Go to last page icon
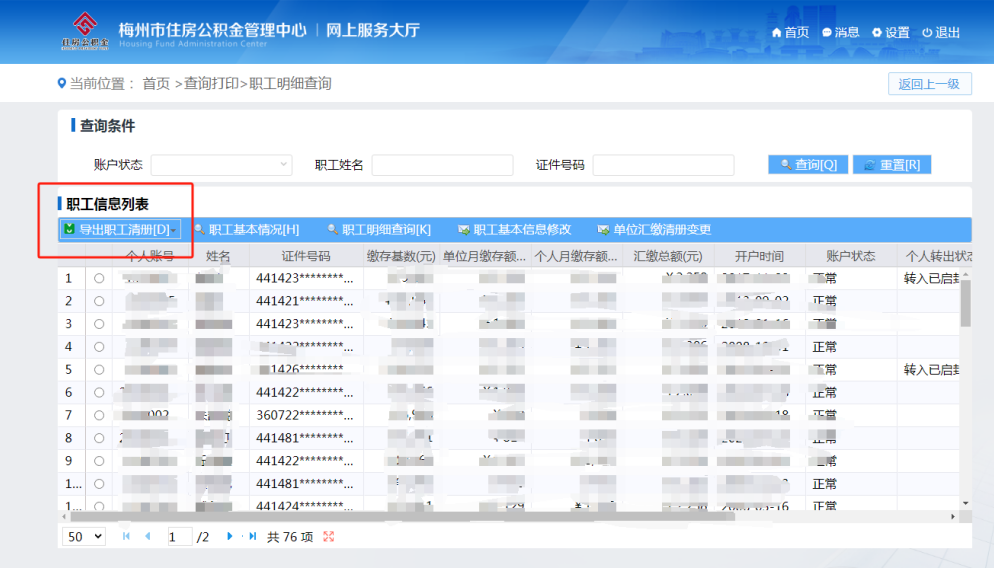 click(x=252, y=536)
